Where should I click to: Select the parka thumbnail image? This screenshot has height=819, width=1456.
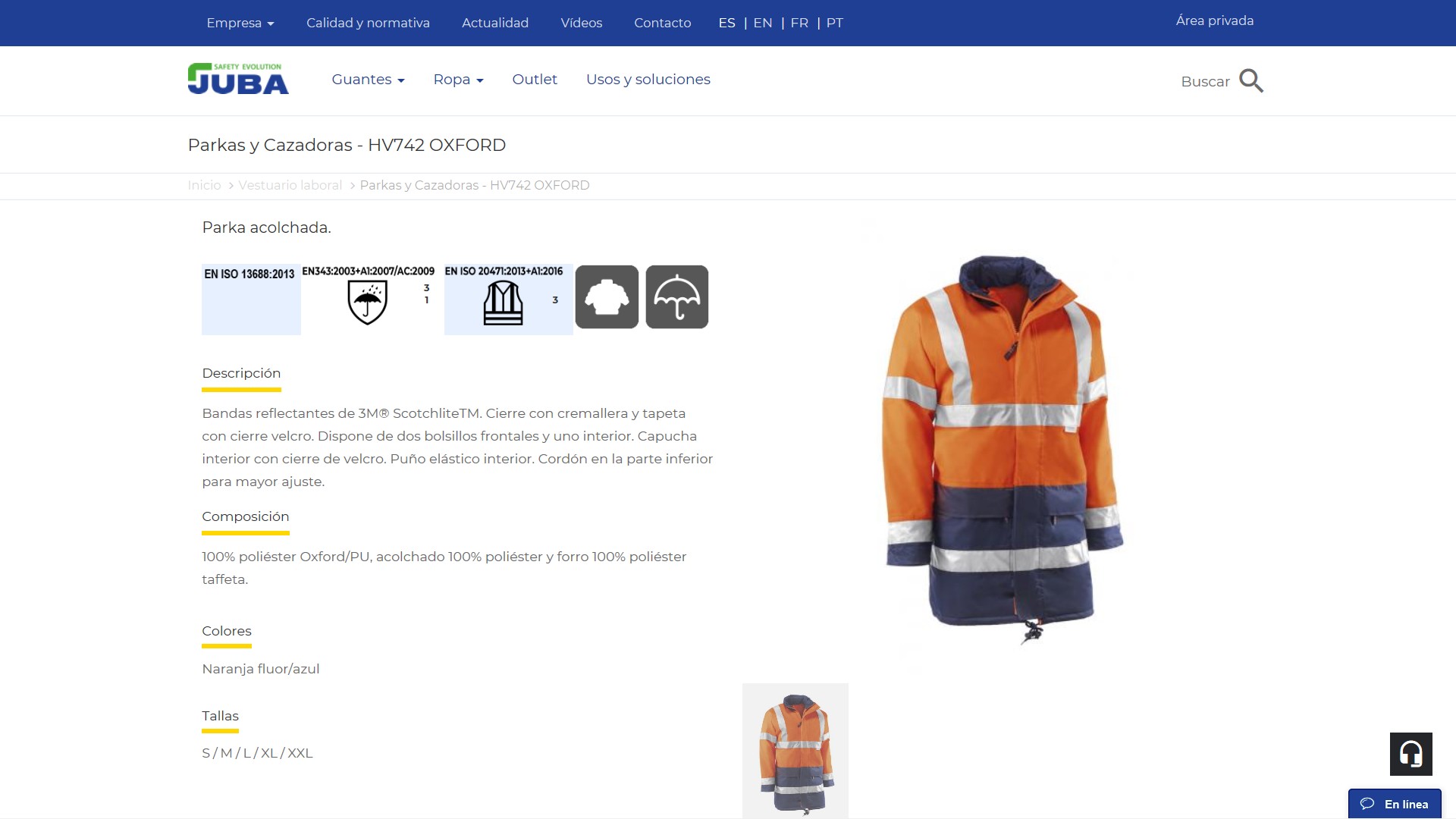795,751
